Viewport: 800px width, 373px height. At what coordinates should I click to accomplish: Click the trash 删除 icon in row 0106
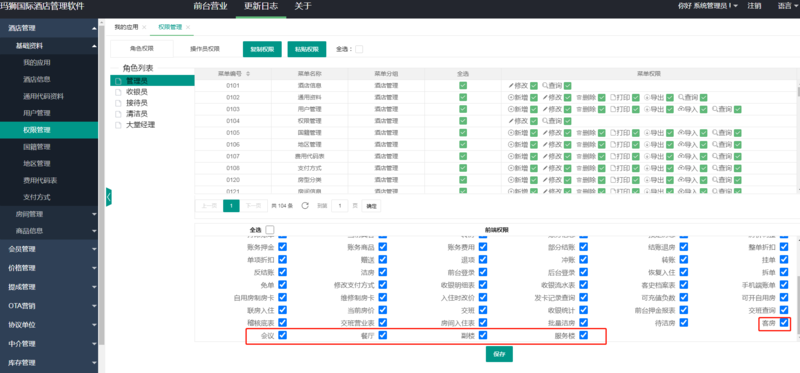pos(579,144)
